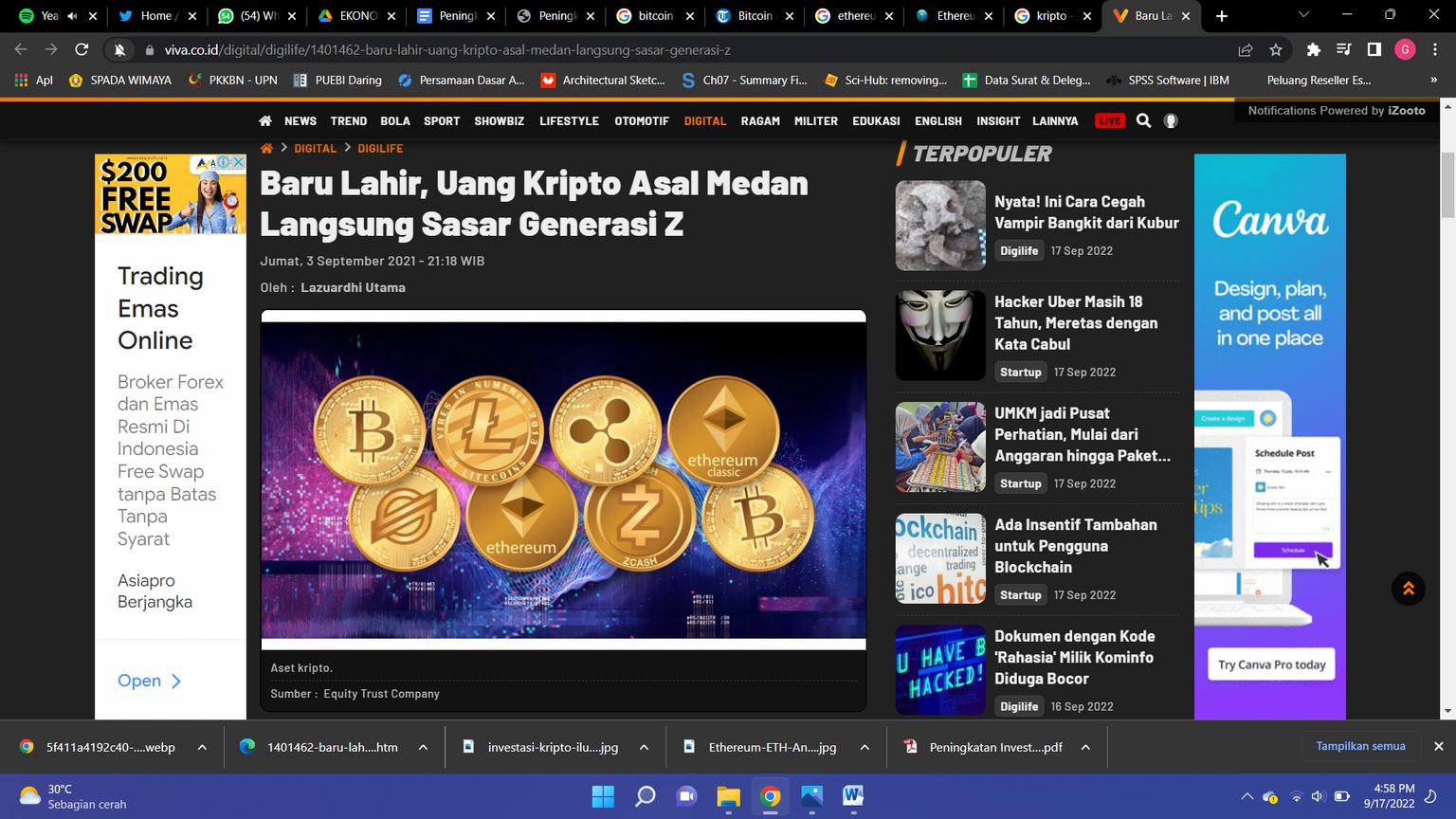Screen dimensions: 1456x819
Task: Open clock and date 4:58 PM
Action: pyautogui.click(x=1390, y=796)
